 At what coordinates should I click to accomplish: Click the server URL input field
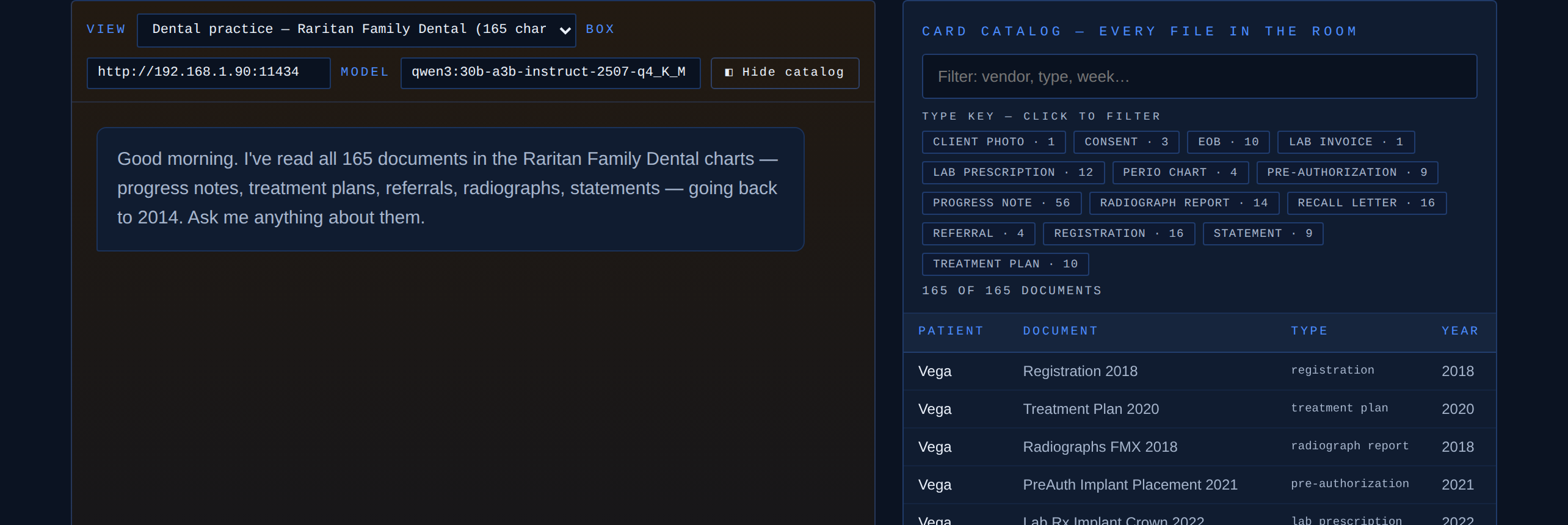pos(208,73)
